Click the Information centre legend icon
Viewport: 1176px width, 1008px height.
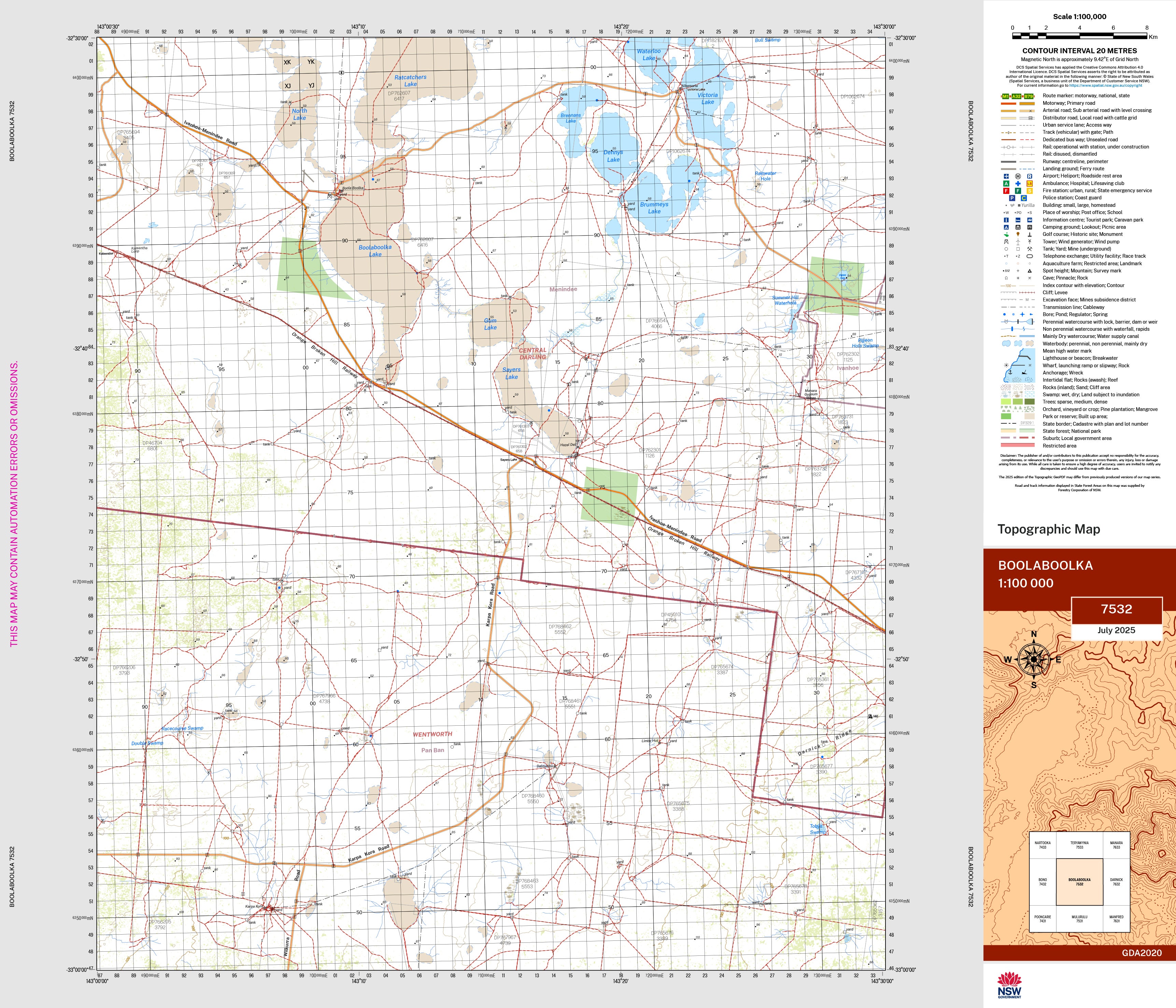point(1006,219)
